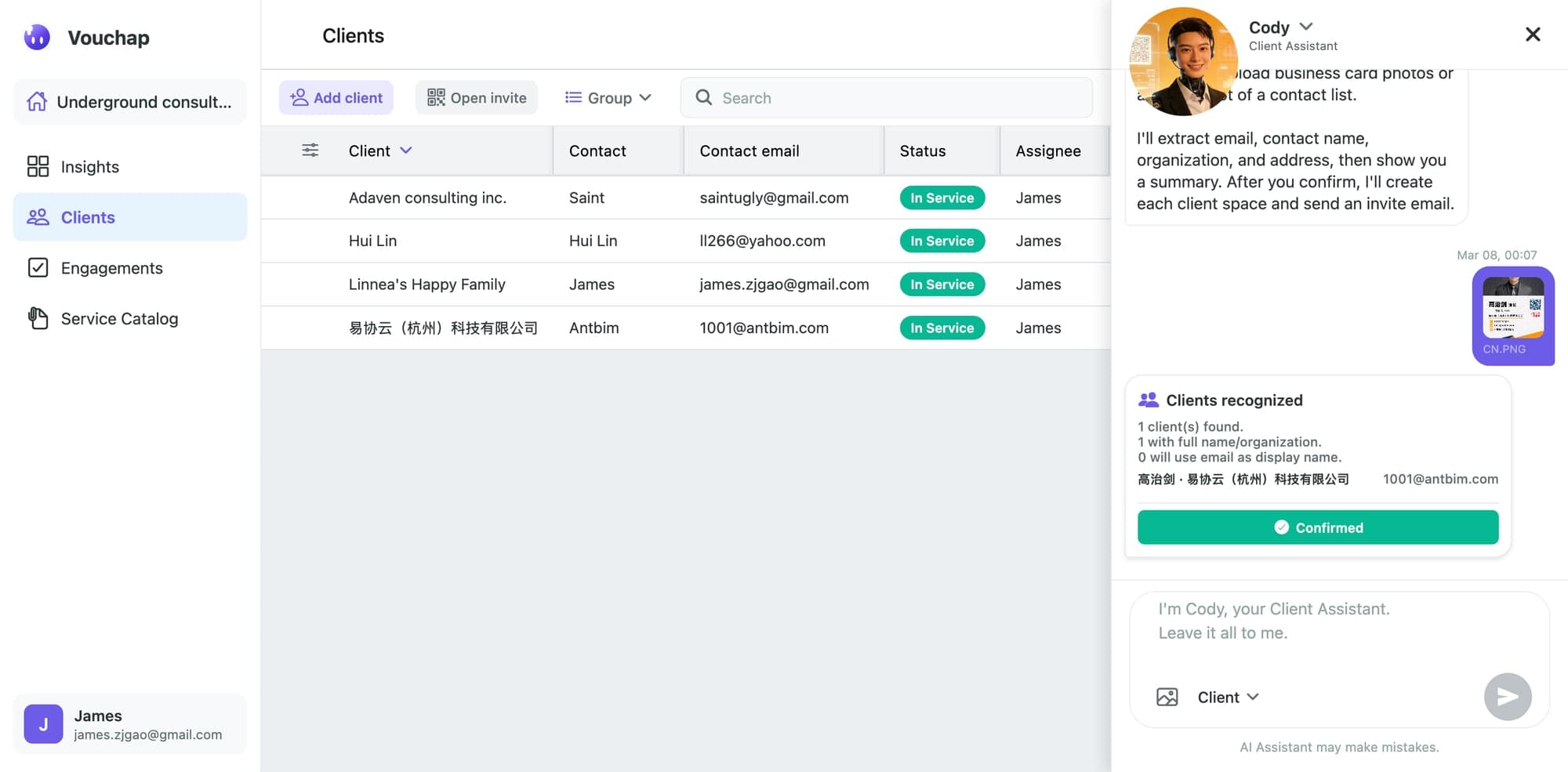
Task: Expand the Cody assistant selector chevron
Action: pyautogui.click(x=1306, y=27)
